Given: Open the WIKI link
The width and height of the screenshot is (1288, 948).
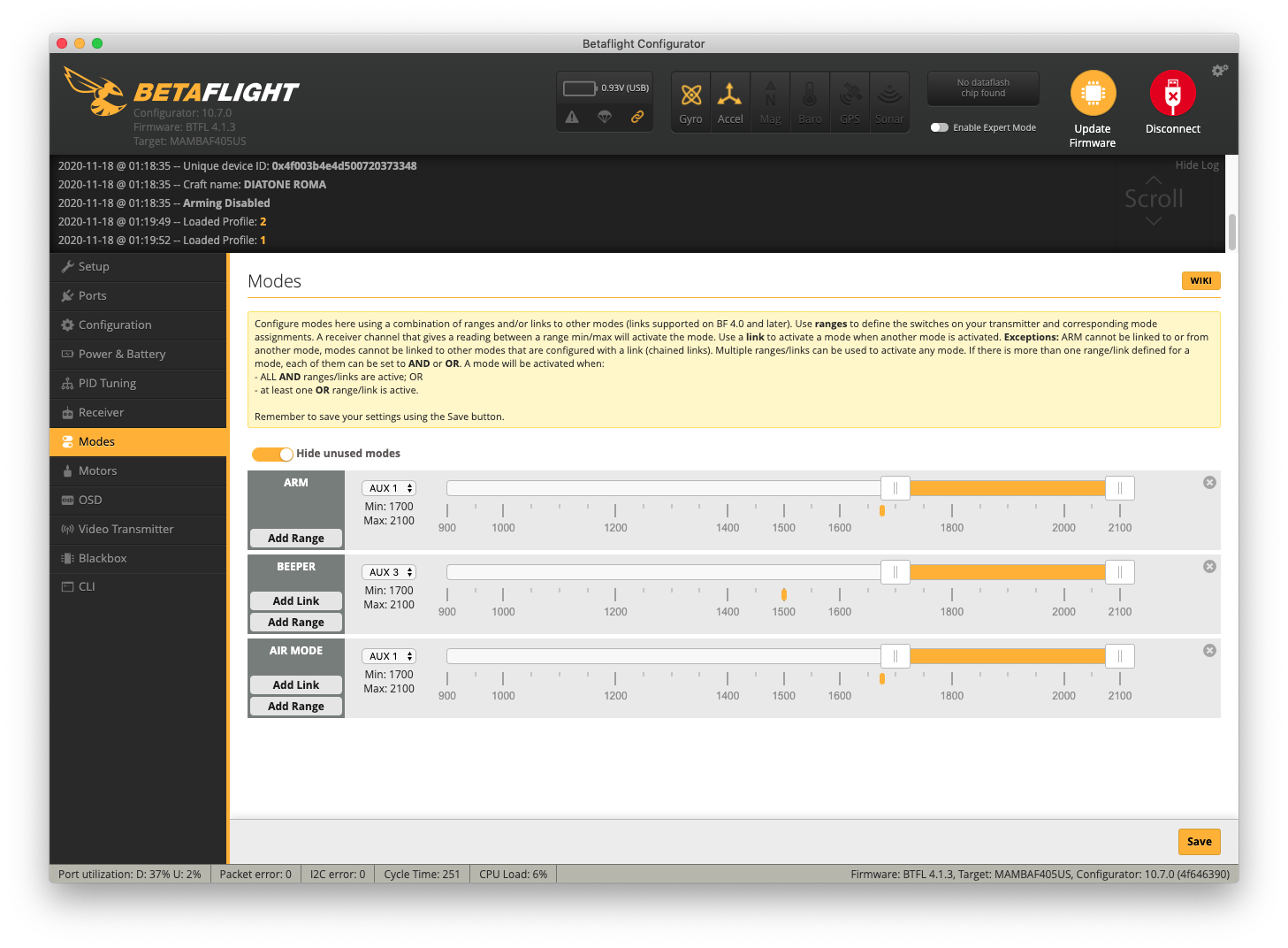Looking at the screenshot, I should click(x=1200, y=280).
